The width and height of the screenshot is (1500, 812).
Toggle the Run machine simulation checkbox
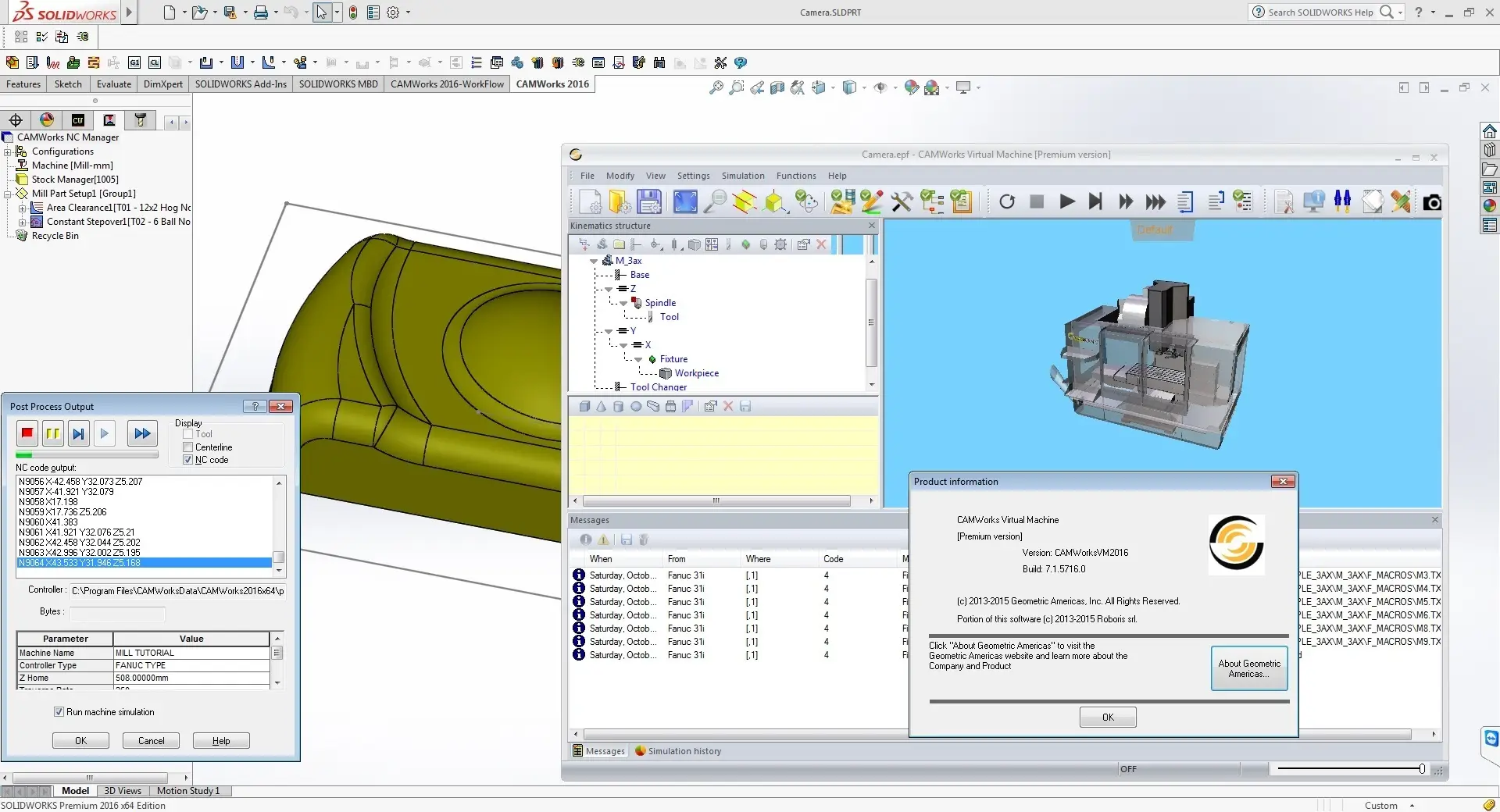pos(59,712)
